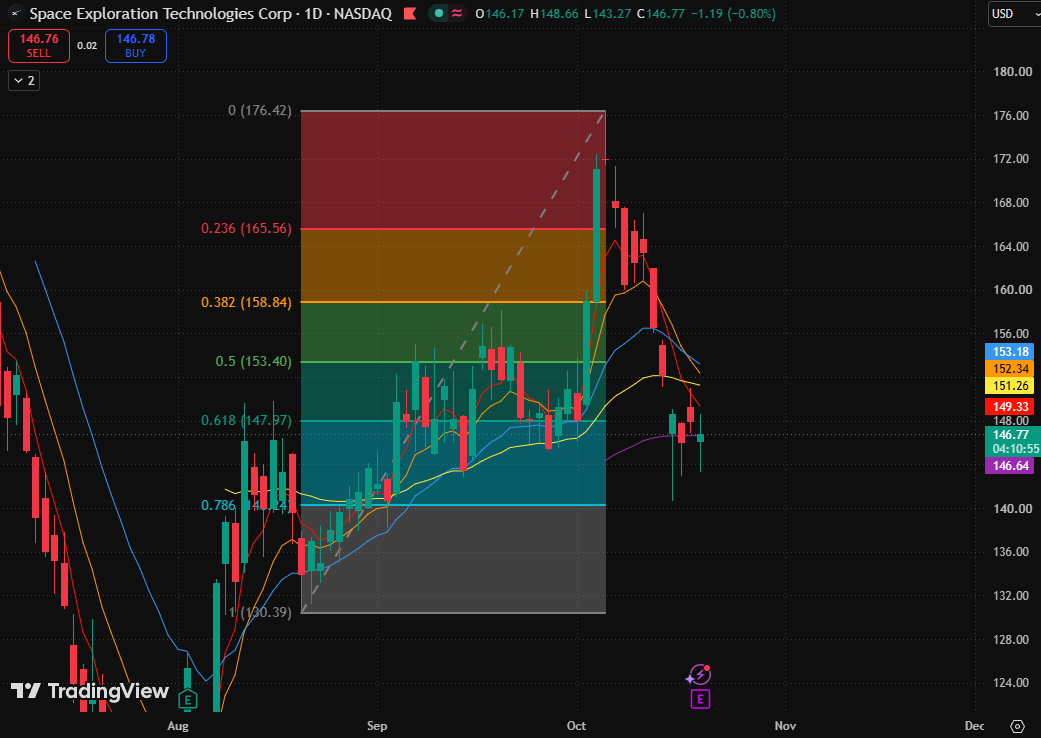Click the blue 153.18 moving average label
Screen dimensions: 1041x738
coord(1010,352)
